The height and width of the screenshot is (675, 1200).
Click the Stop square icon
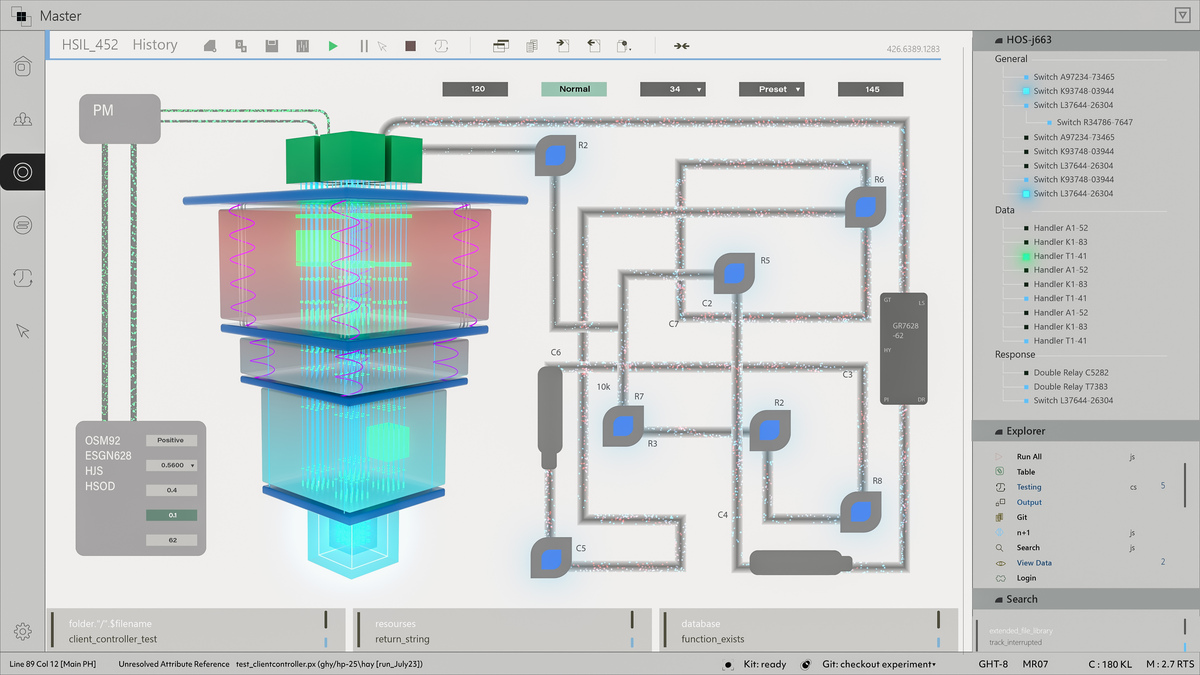click(x=410, y=46)
